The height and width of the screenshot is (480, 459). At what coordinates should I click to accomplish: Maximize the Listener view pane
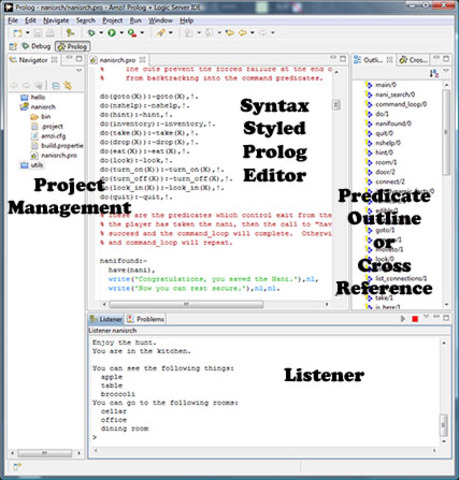[446, 318]
